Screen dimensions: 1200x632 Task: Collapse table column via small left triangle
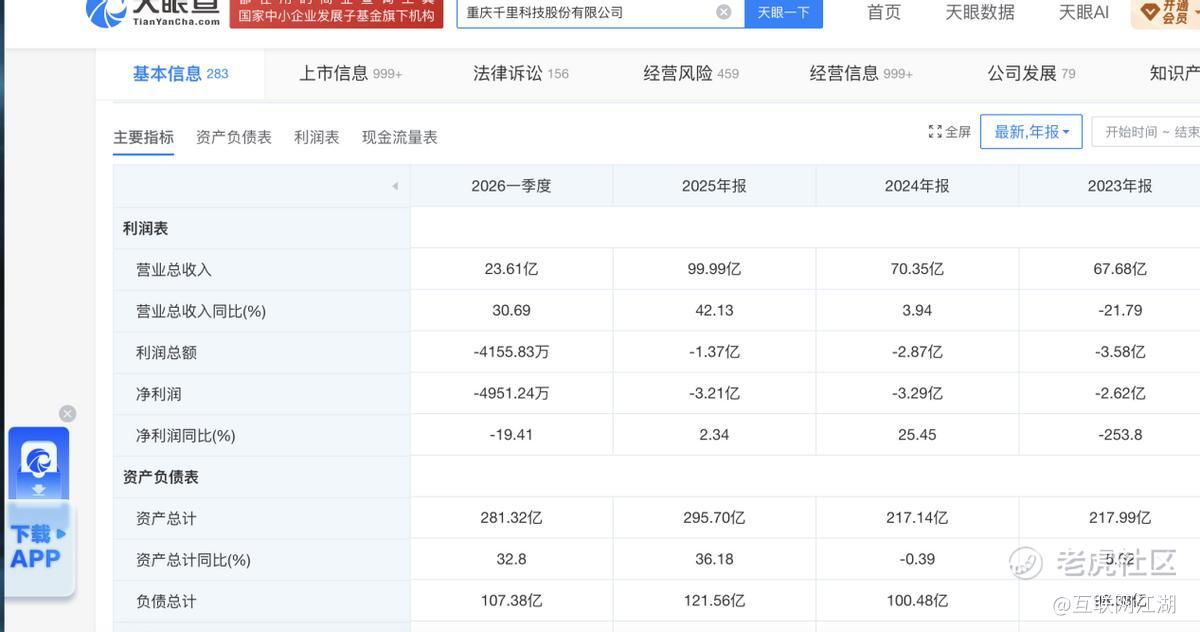[395, 186]
